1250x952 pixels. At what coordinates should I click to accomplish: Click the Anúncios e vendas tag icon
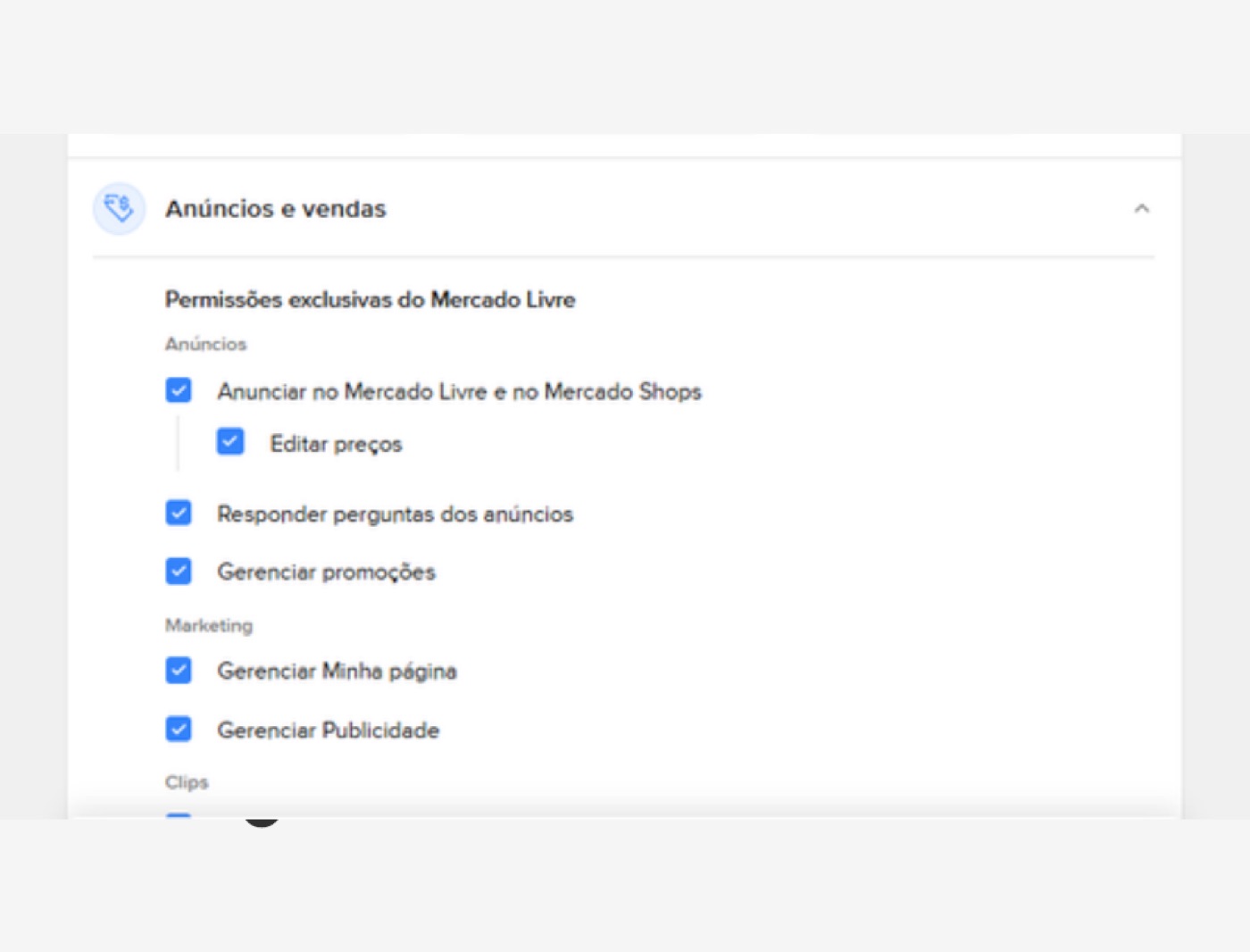119,209
